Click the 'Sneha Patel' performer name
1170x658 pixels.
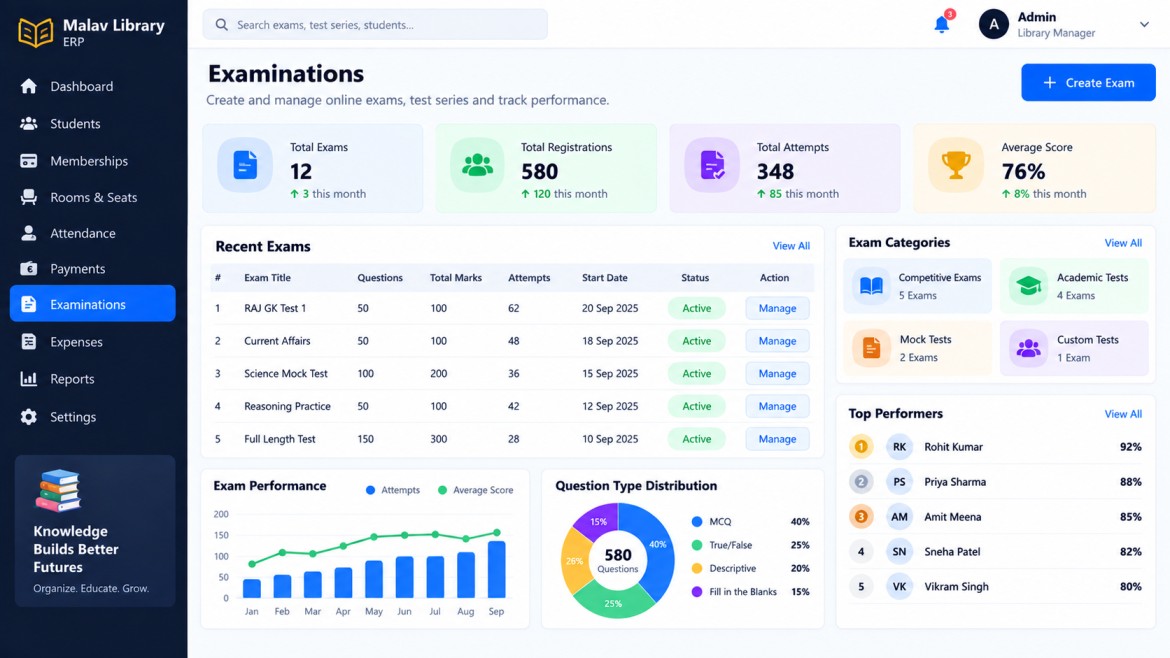coord(952,552)
